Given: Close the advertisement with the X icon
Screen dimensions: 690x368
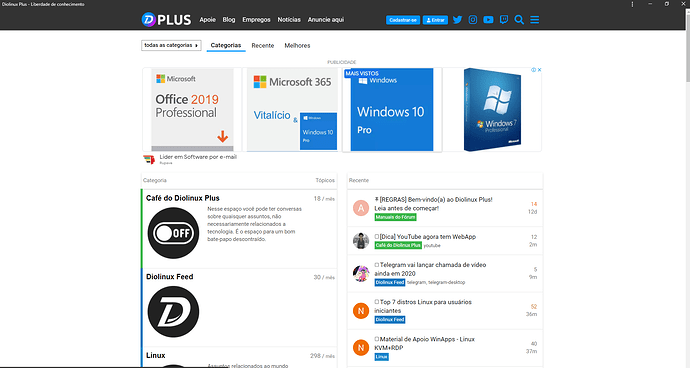Looking at the screenshot, I should (x=539, y=70).
